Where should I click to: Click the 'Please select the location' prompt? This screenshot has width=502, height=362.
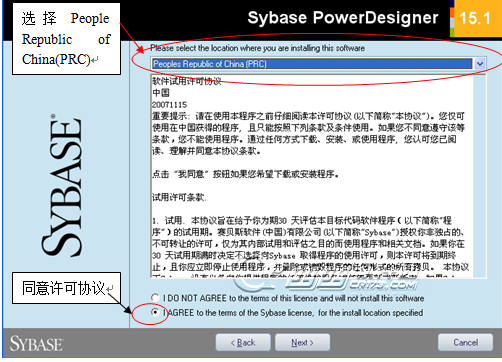coord(257,48)
